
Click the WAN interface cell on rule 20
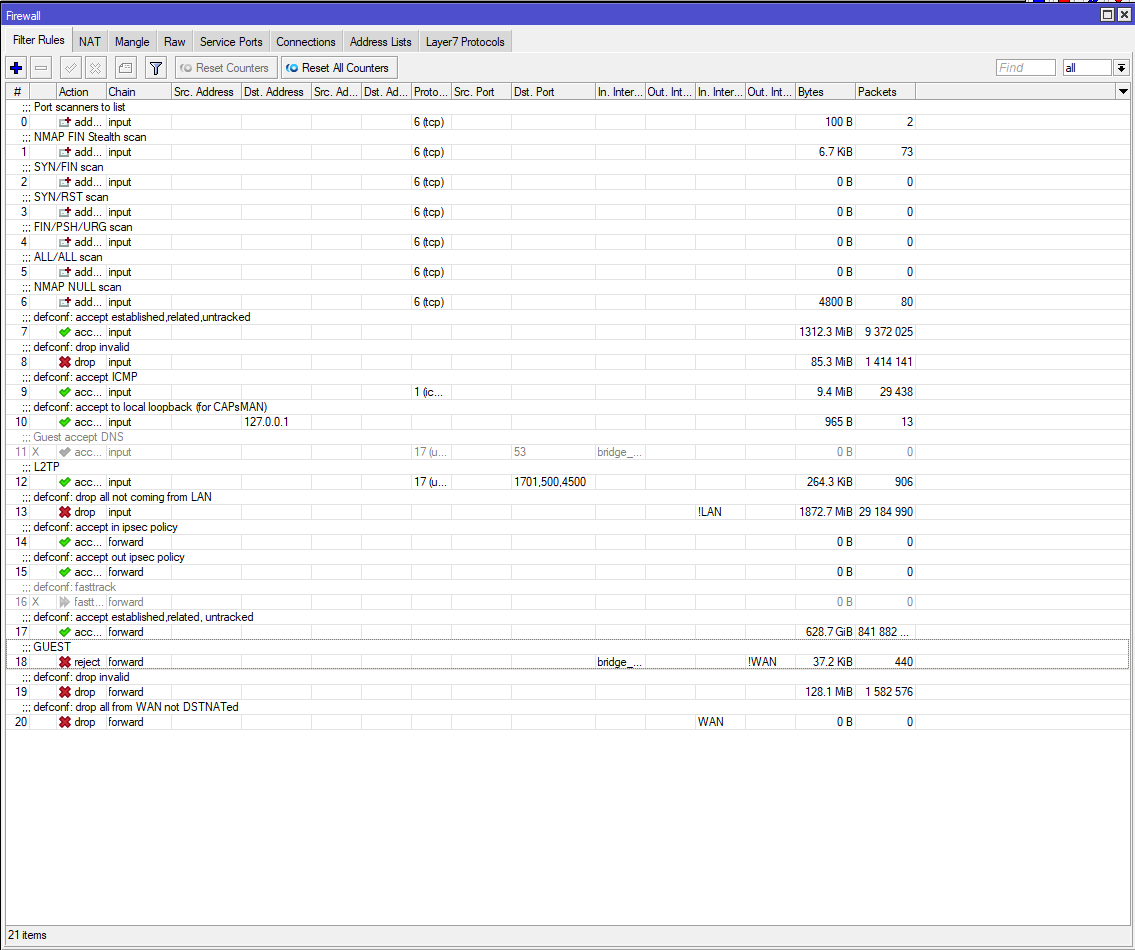[x=720, y=722]
